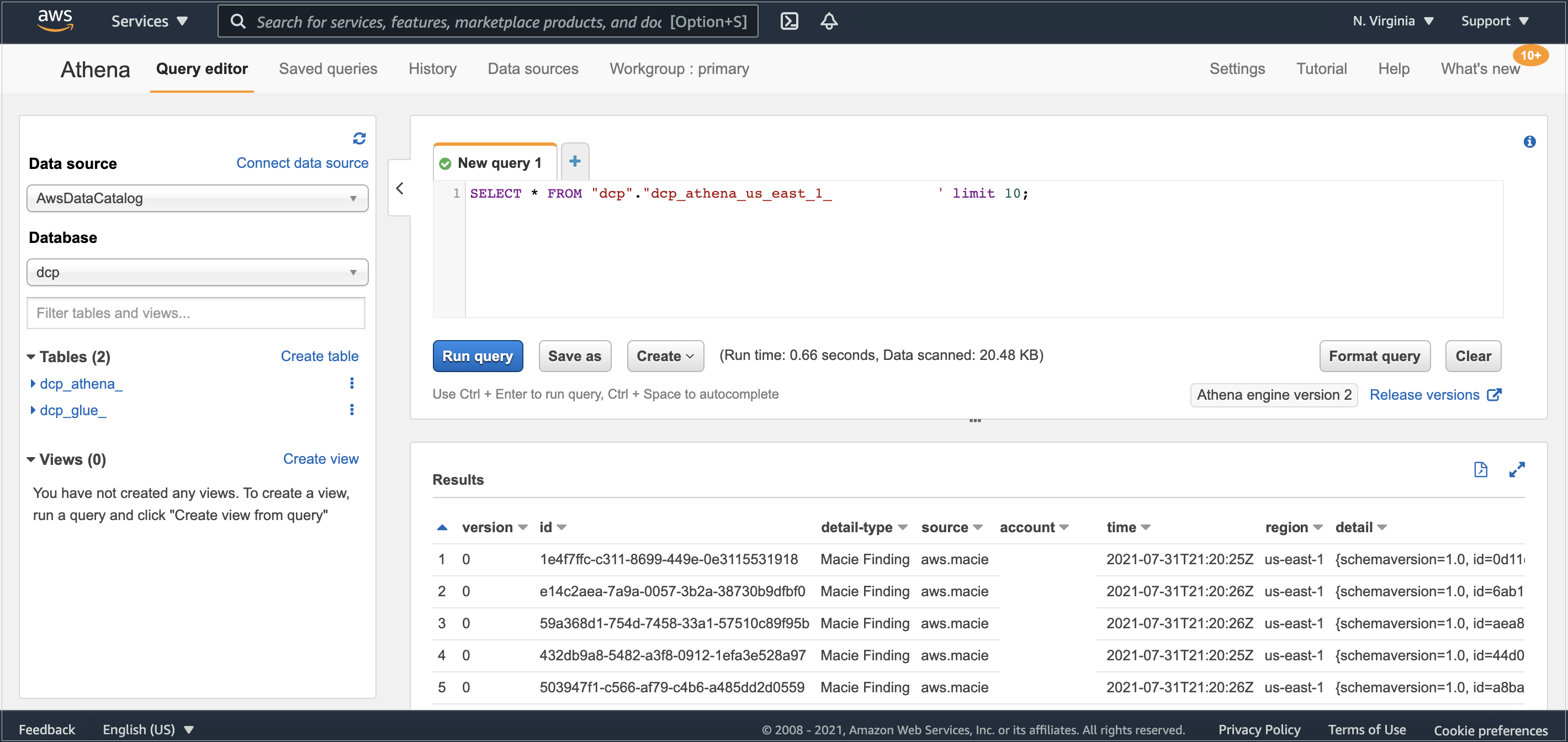Viewport: 1568px width, 742px height.
Task: Expand the dcp_athena_ table tree item
Action: (33, 384)
